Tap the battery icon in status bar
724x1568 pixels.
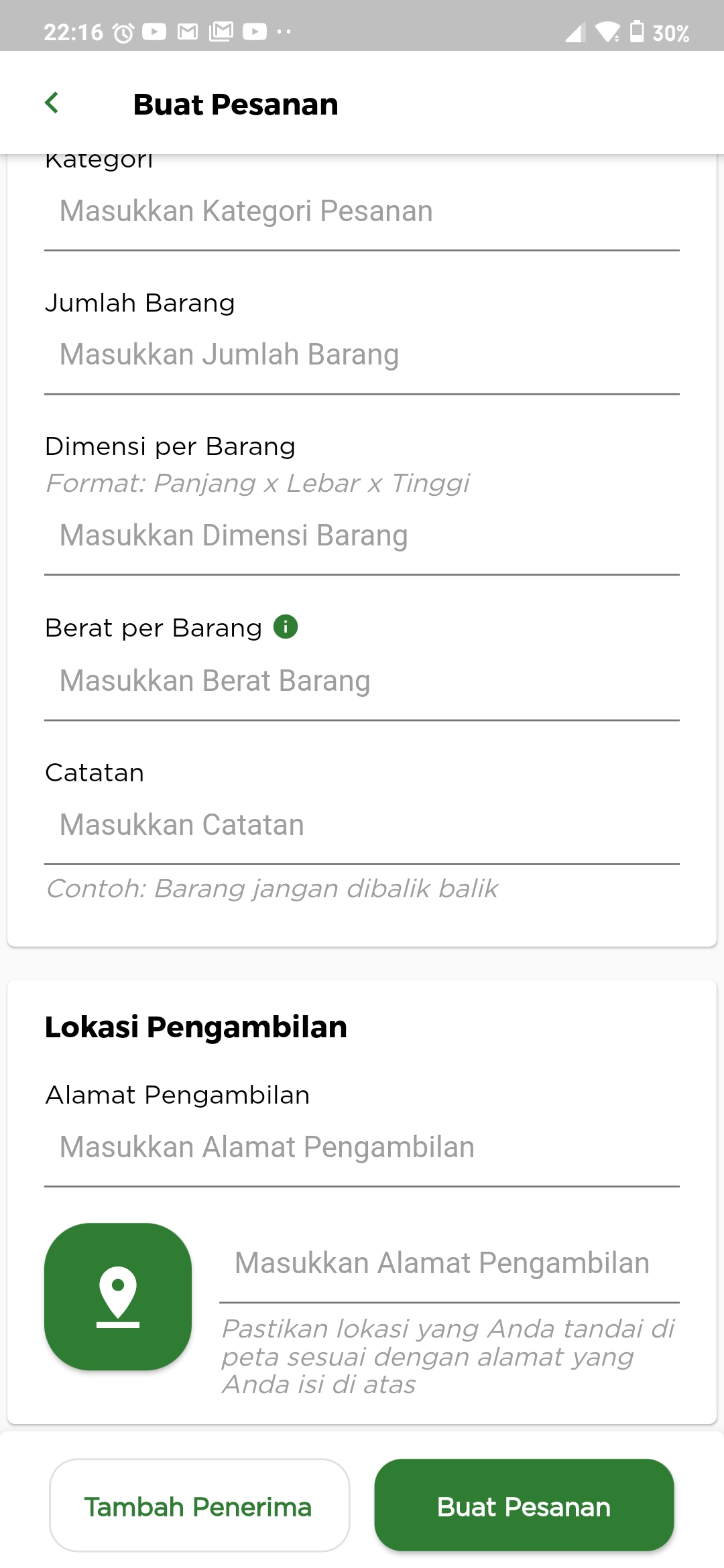click(x=637, y=31)
